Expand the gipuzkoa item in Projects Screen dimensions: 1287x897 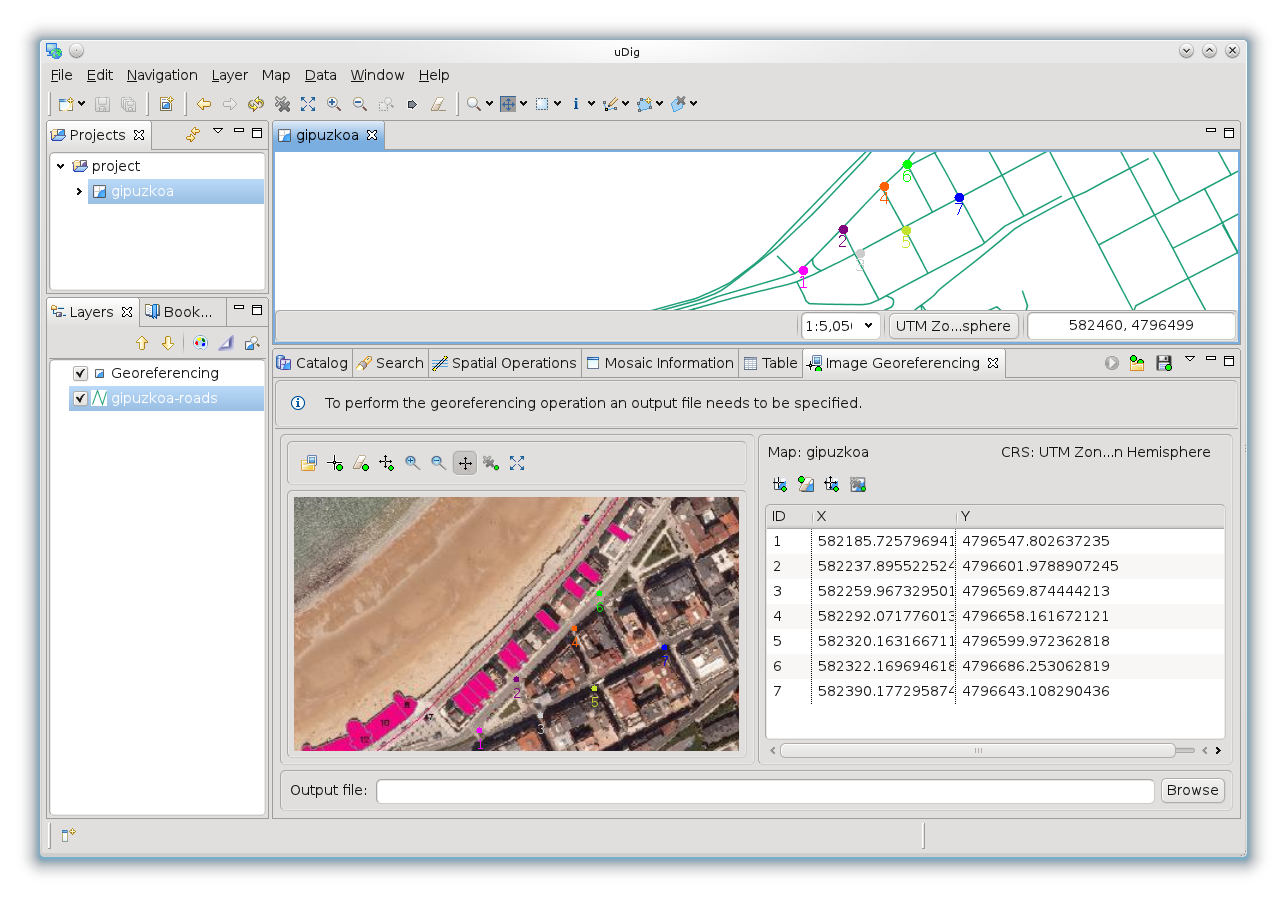tap(80, 191)
